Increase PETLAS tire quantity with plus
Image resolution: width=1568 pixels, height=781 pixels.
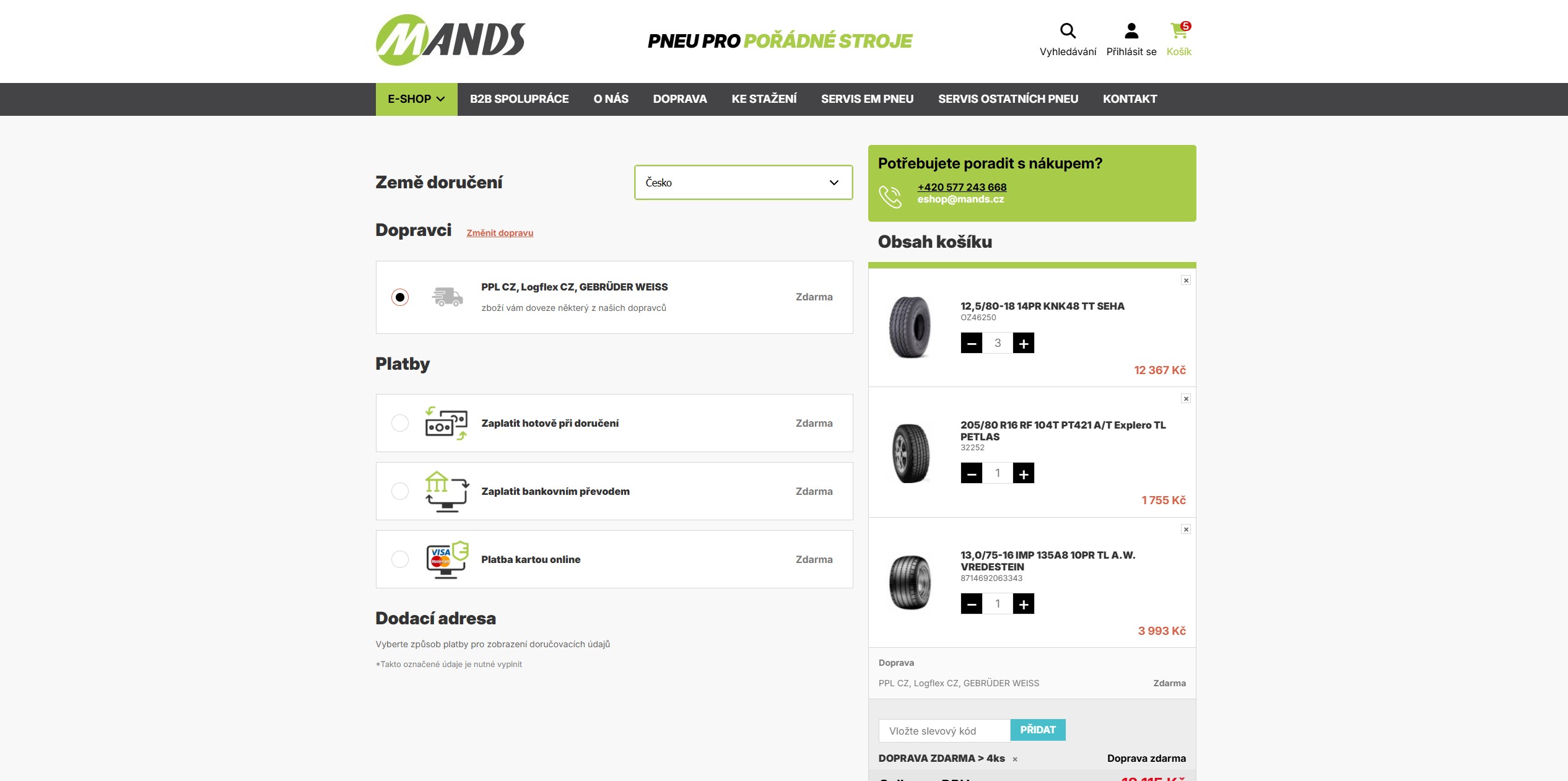1024,473
